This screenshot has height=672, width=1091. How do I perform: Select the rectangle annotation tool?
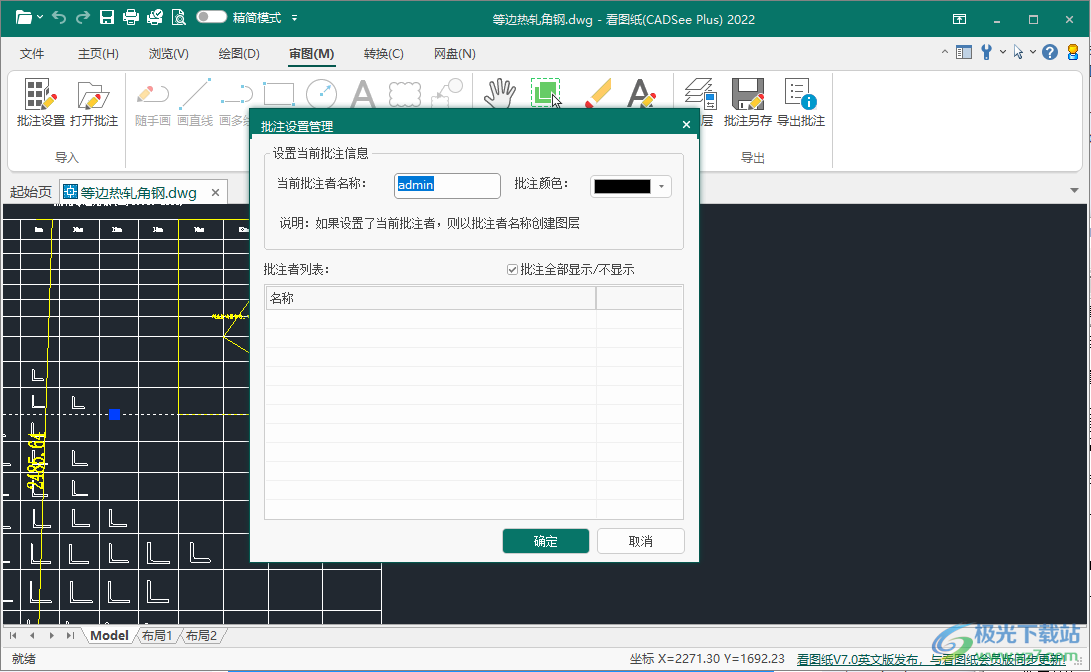click(279, 94)
